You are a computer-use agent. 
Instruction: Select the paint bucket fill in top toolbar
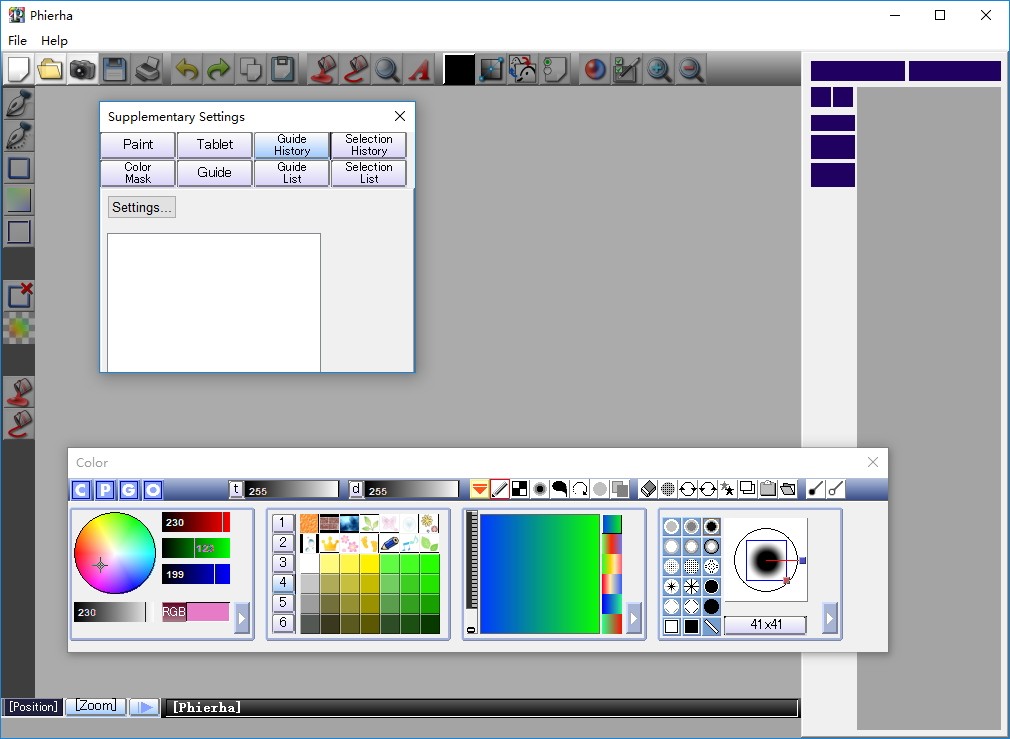point(323,70)
